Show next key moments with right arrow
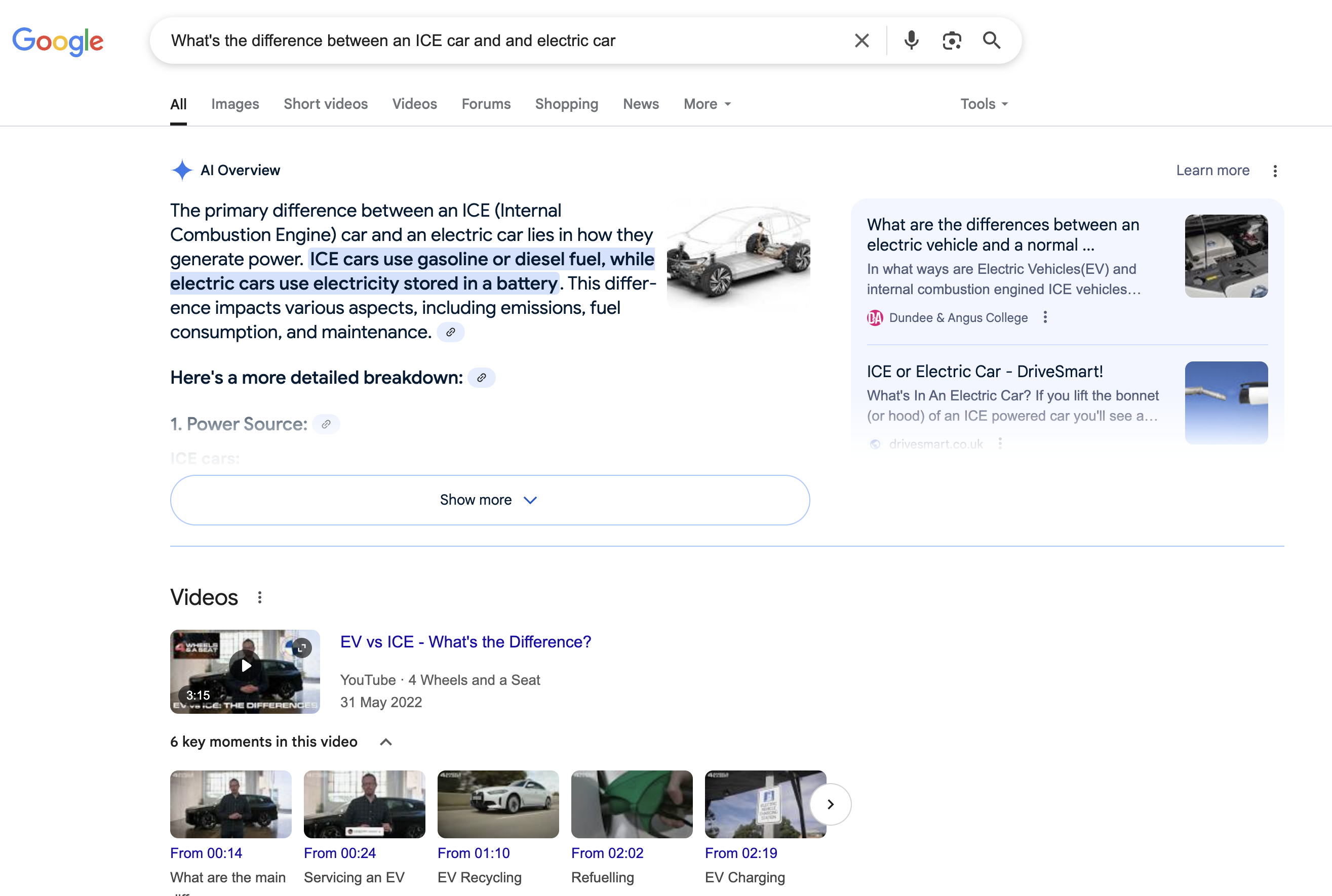 click(830, 804)
